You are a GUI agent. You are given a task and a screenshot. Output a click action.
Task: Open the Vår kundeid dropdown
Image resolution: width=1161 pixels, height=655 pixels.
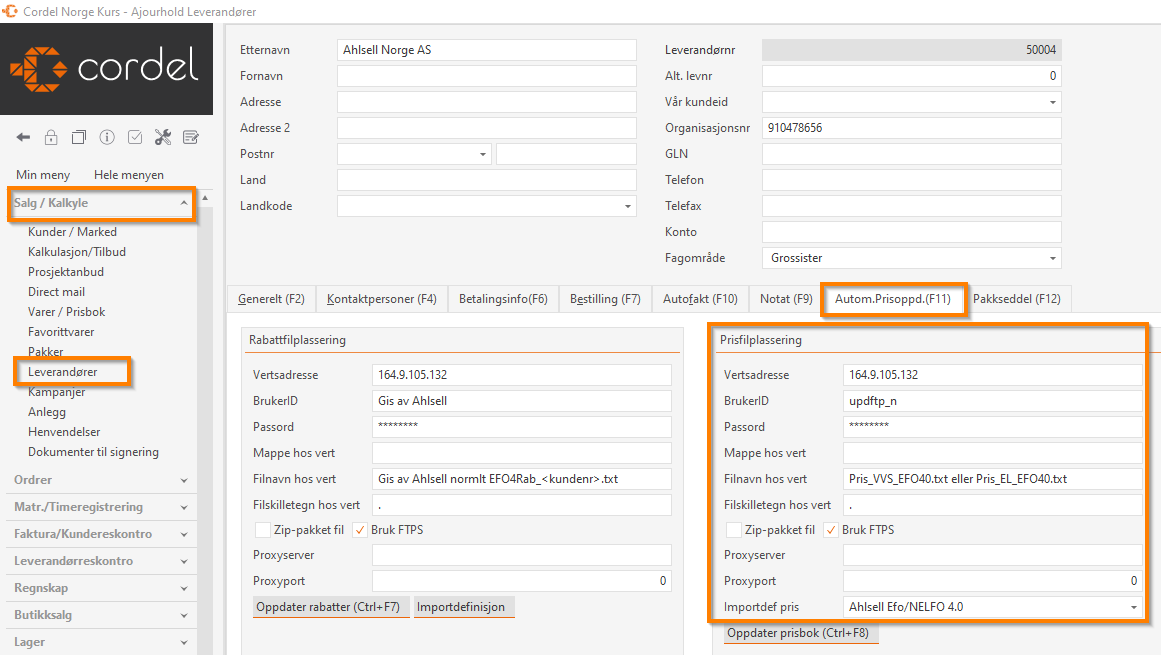click(x=1053, y=102)
